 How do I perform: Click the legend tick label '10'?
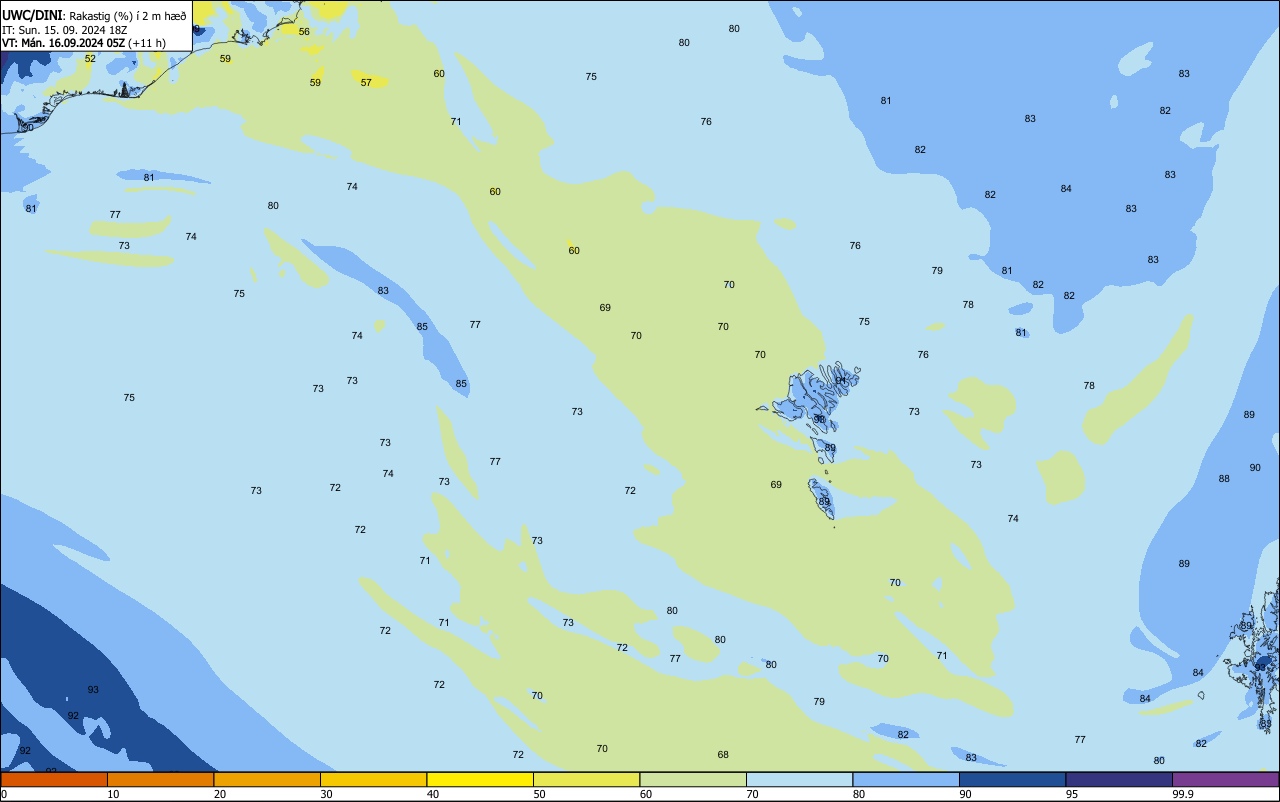point(113,794)
